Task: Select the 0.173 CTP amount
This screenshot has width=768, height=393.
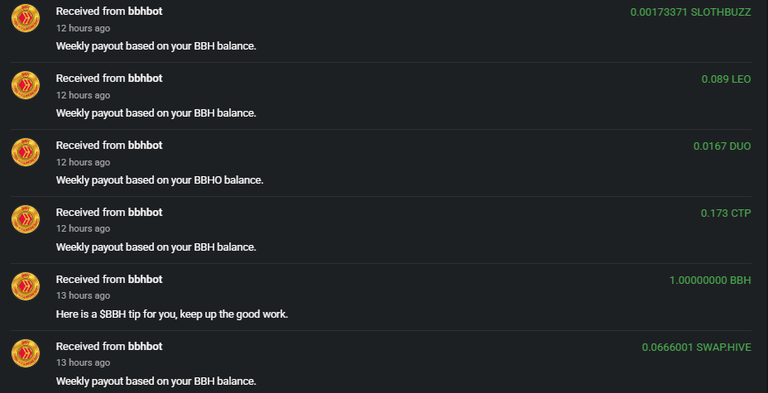Action: click(x=725, y=213)
